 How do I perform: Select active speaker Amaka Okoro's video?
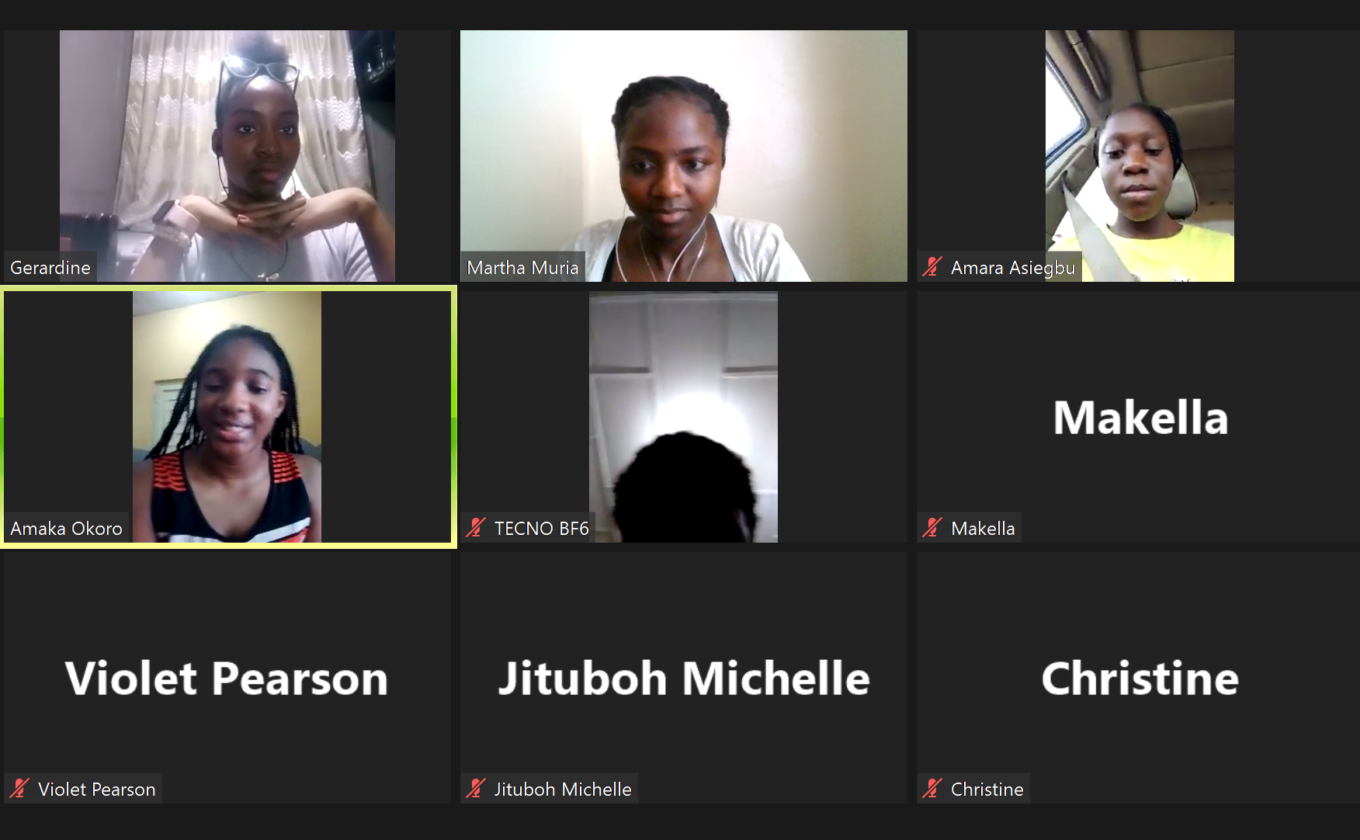tap(227, 417)
